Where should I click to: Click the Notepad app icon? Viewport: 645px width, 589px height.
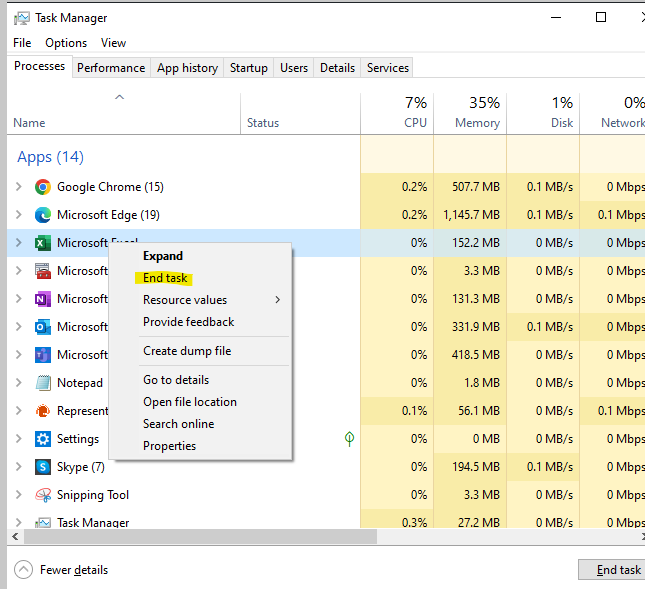pyautogui.click(x=43, y=383)
